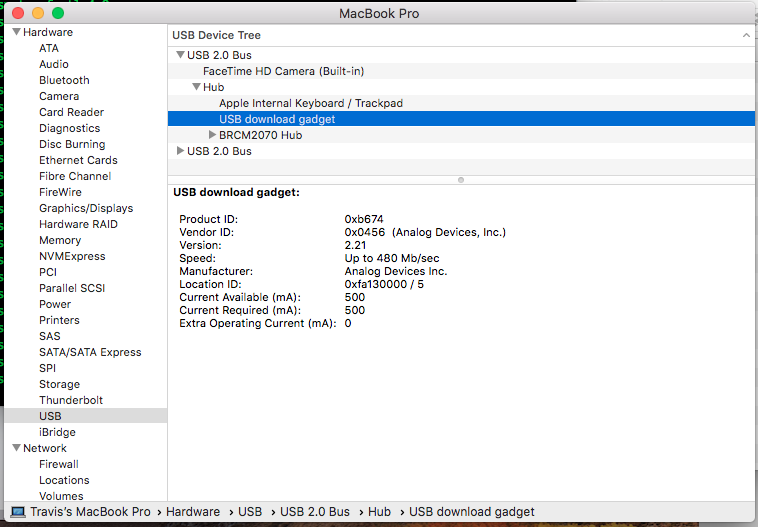Image resolution: width=758 pixels, height=527 pixels.
Task: Select FaceTime HD Camera (Built-in) device
Action: click(x=283, y=71)
